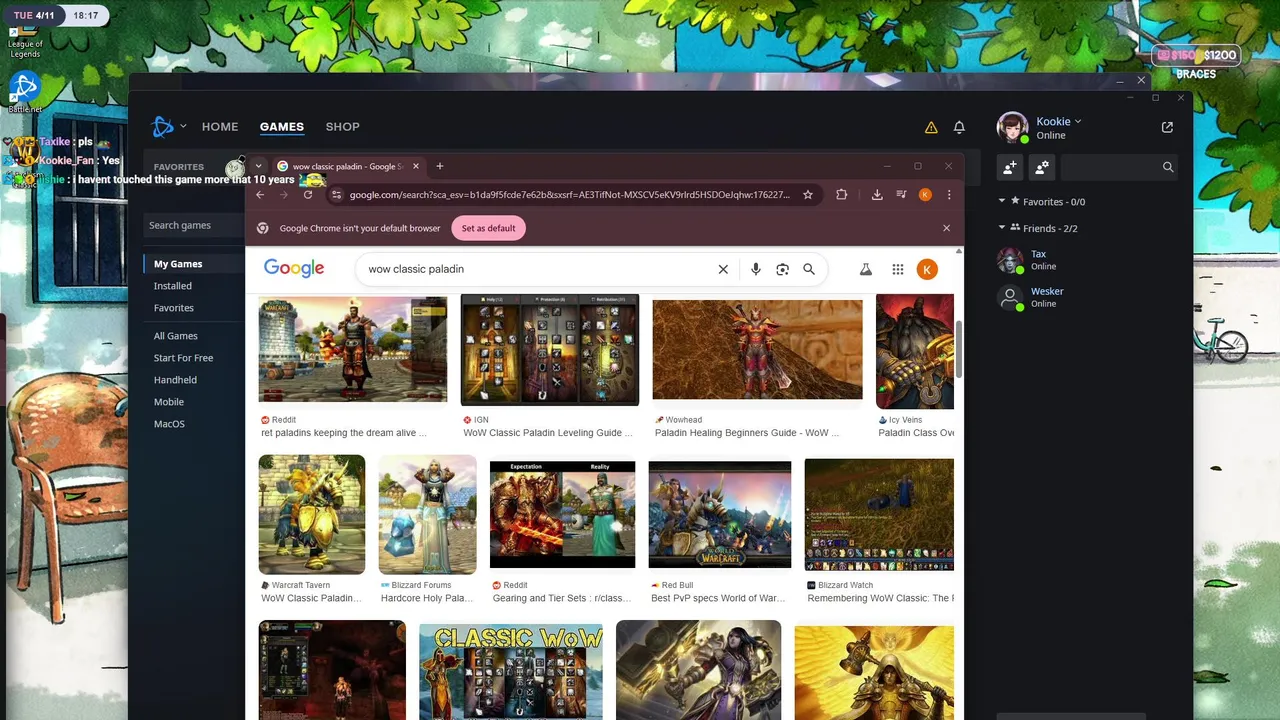Image resolution: width=1280 pixels, height=720 pixels.
Task: Open MacOS games category
Action: point(169,424)
